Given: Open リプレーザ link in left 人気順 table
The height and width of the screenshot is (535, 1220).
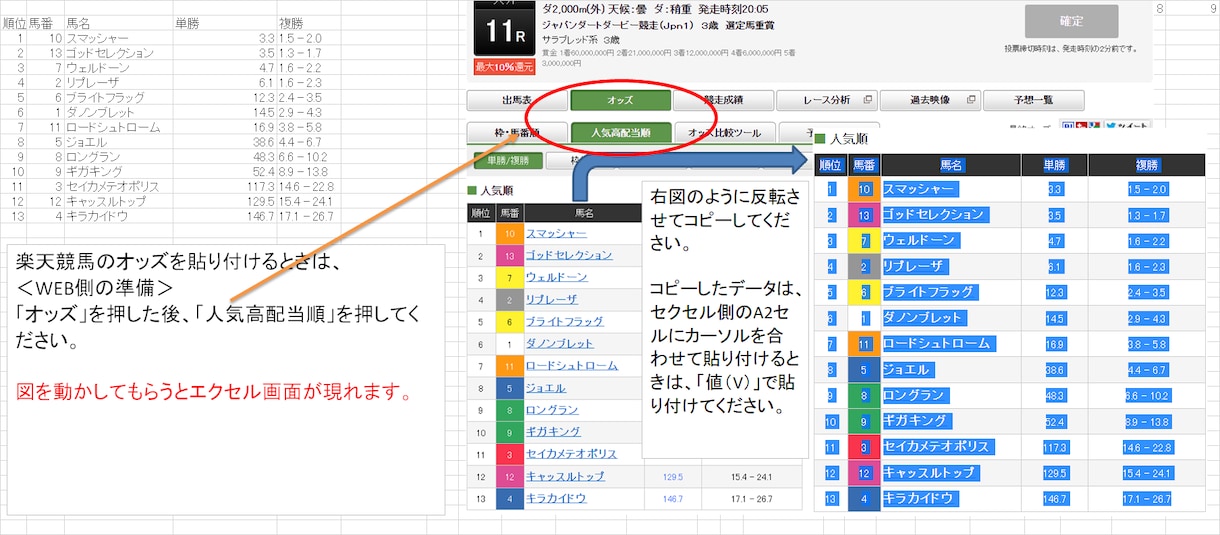Looking at the screenshot, I should pyautogui.click(x=552, y=299).
